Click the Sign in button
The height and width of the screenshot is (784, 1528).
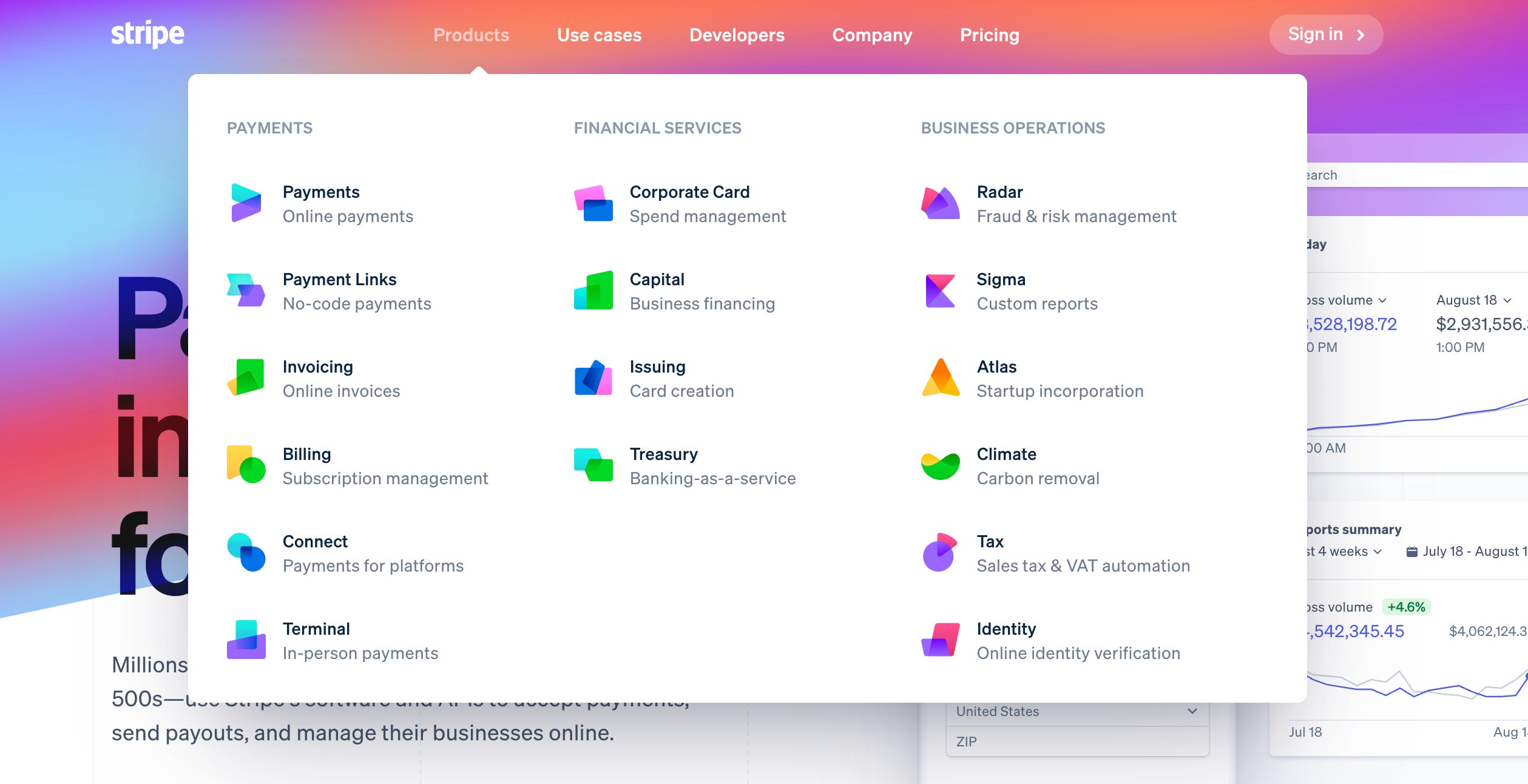point(1325,35)
